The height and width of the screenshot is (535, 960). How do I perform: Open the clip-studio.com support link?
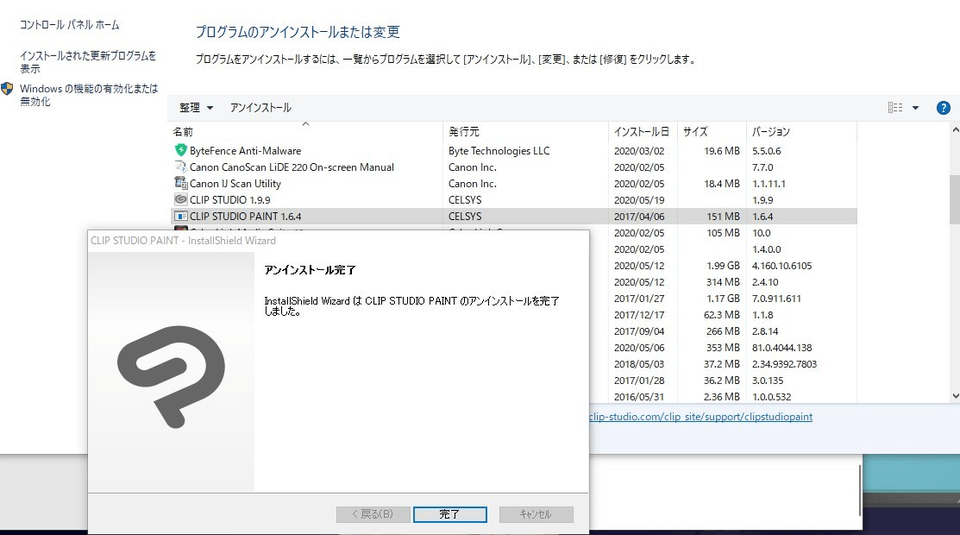[700, 416]
